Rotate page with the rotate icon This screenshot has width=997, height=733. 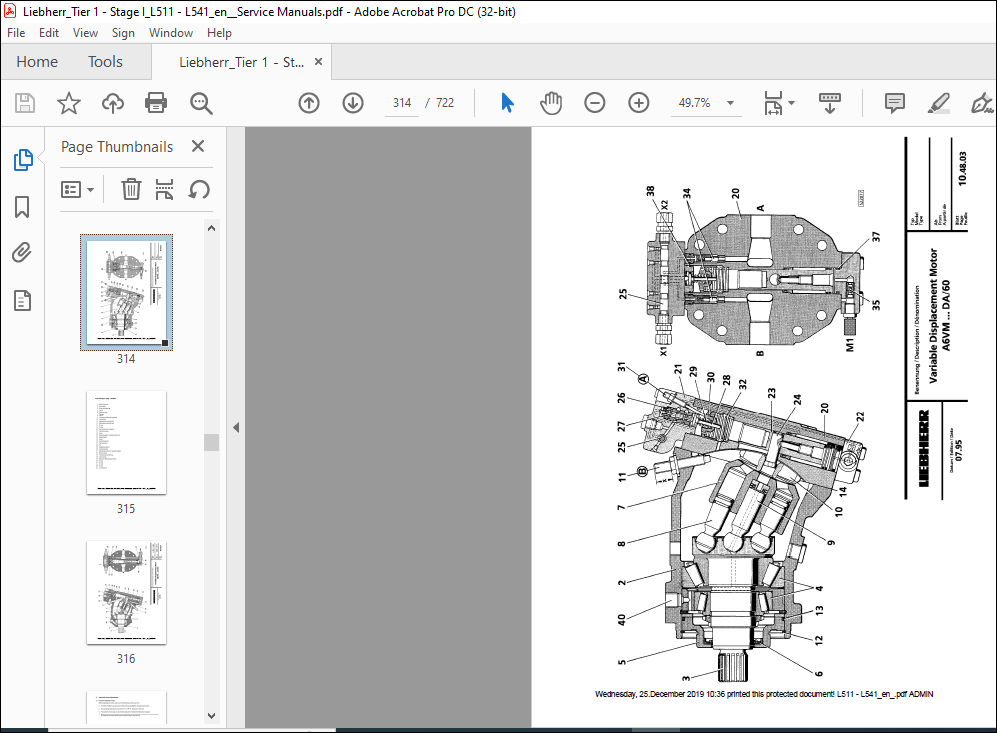[199, 189]
